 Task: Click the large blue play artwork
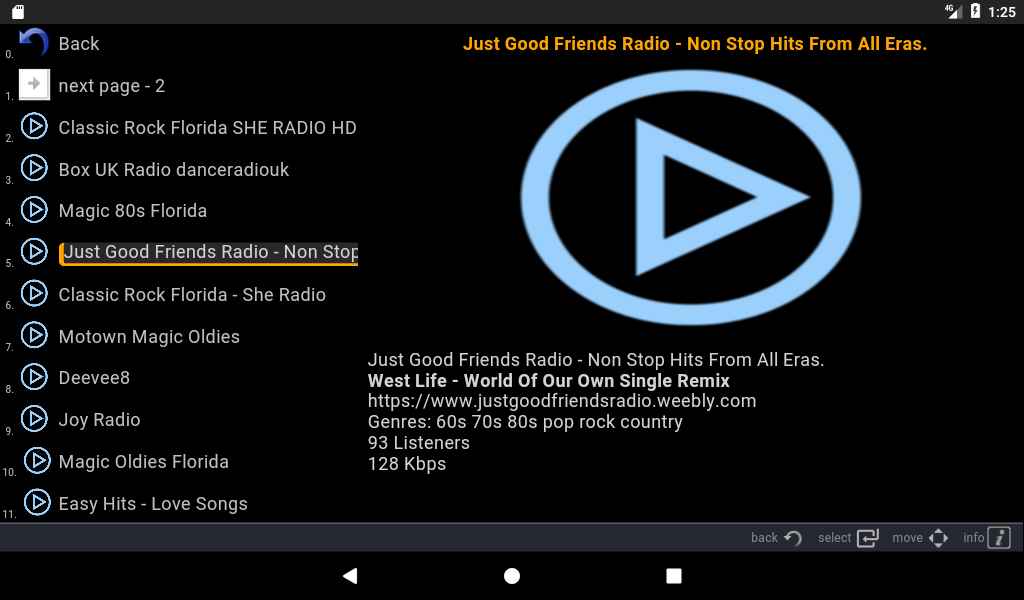(x=691, y=197)
